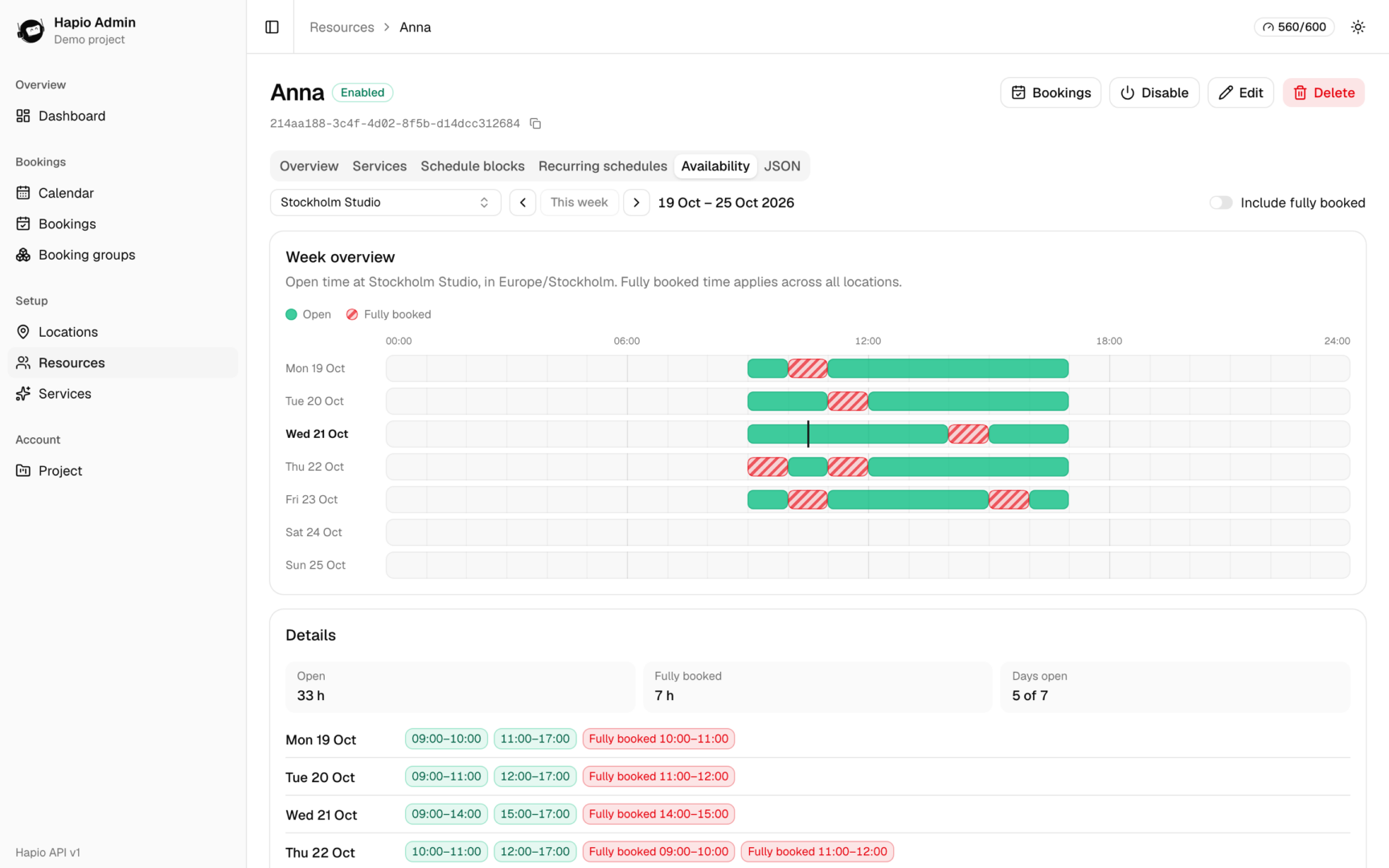This screenshot has height=868, width=1389.
Task: Open Project account settings
Action: tap(123, 471)
